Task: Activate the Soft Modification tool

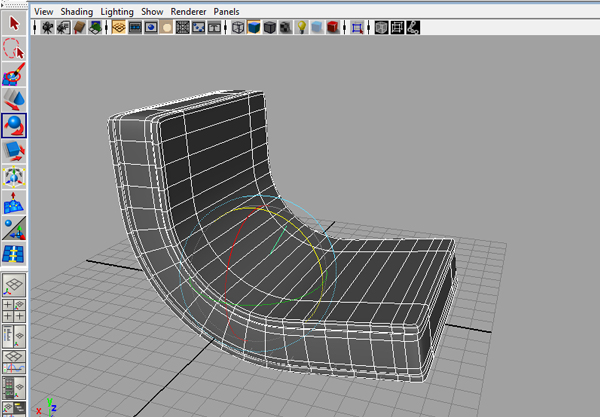Action: pyautogui.click(x=14, y=203)
